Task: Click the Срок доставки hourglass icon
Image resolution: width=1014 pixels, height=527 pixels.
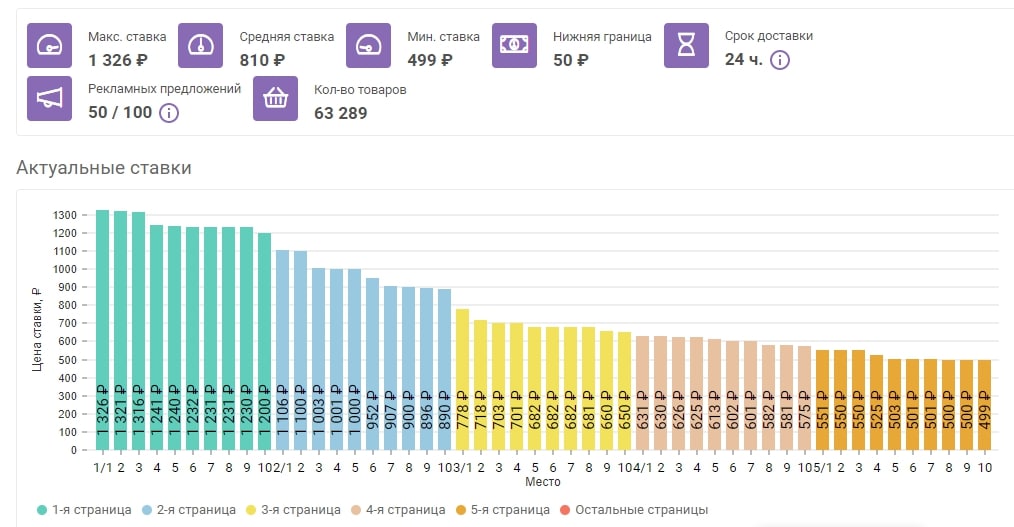Action: [x=687, y=46]
